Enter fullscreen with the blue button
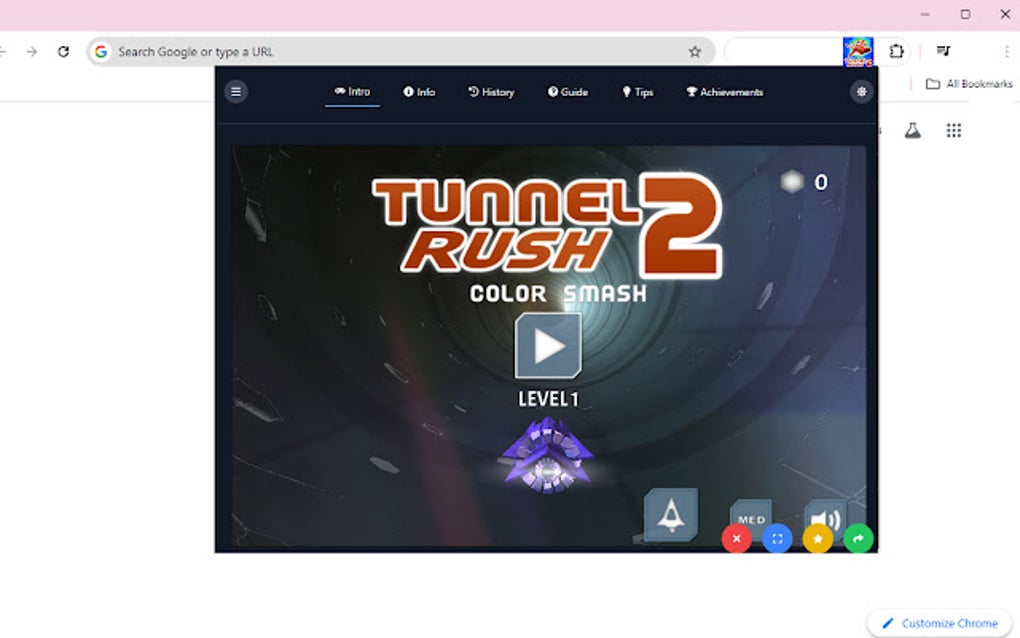Screen dimensions: 1020x638 point(777,538)
